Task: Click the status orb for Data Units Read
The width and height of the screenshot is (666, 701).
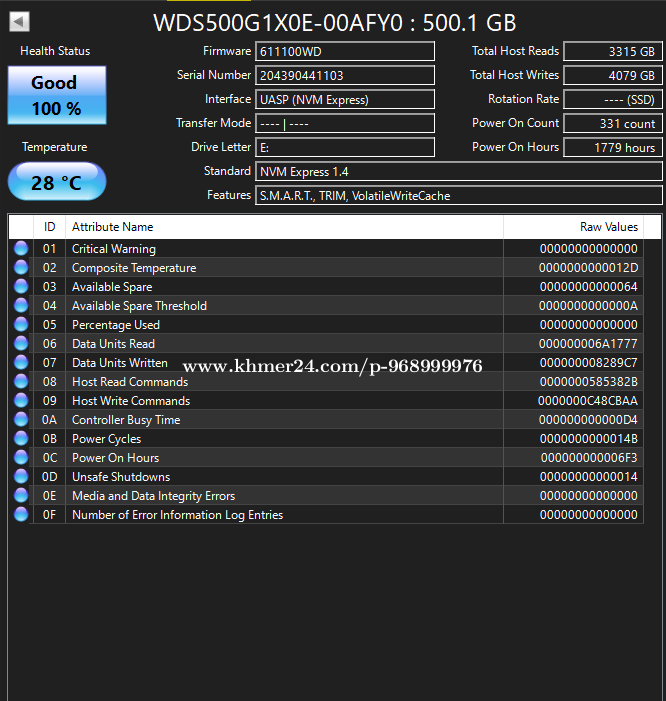Action: click(x=21, y=343)
